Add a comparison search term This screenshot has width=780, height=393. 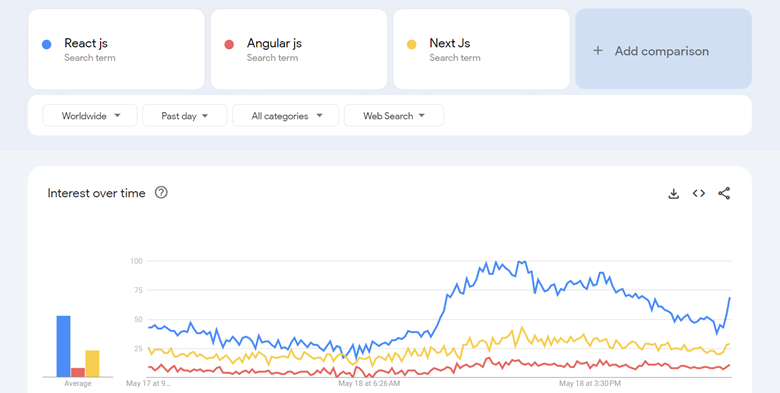pos(664,49)
